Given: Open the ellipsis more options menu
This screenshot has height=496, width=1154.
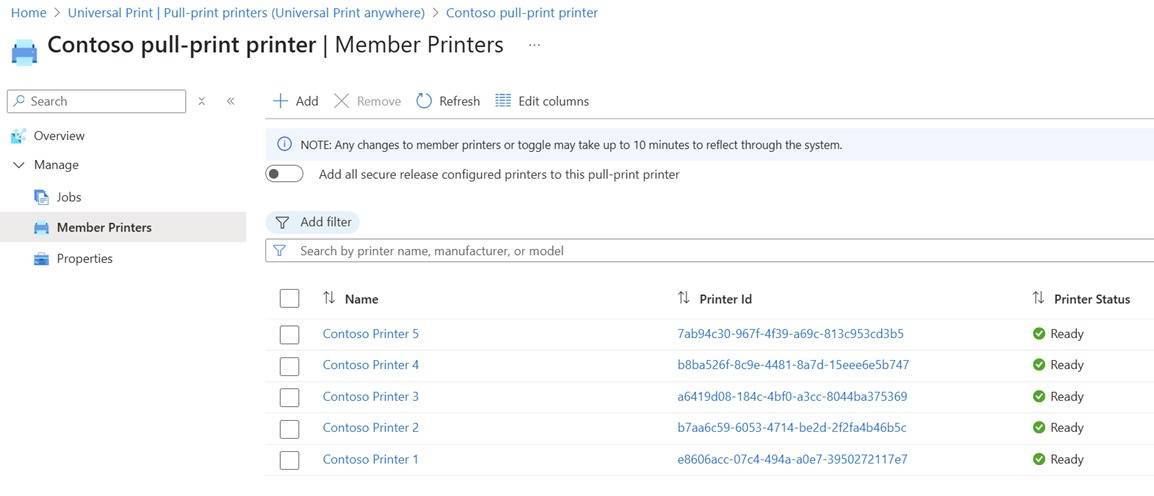Looking at the screenshot, I should point(534,45).
